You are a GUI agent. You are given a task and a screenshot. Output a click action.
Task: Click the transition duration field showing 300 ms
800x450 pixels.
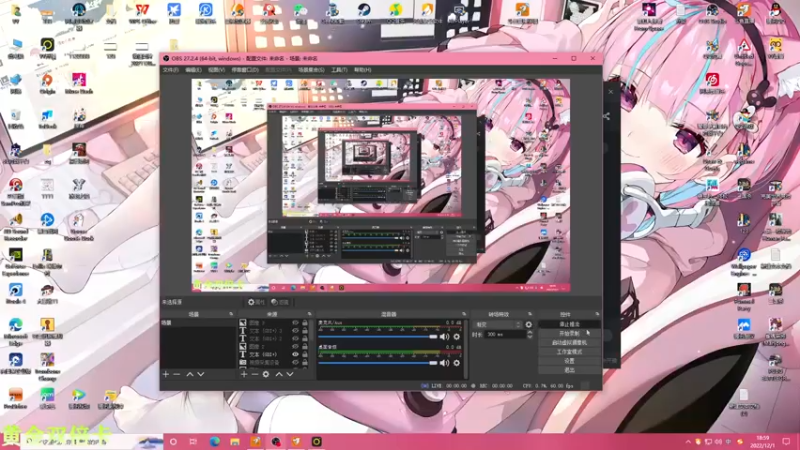point(505,335)
